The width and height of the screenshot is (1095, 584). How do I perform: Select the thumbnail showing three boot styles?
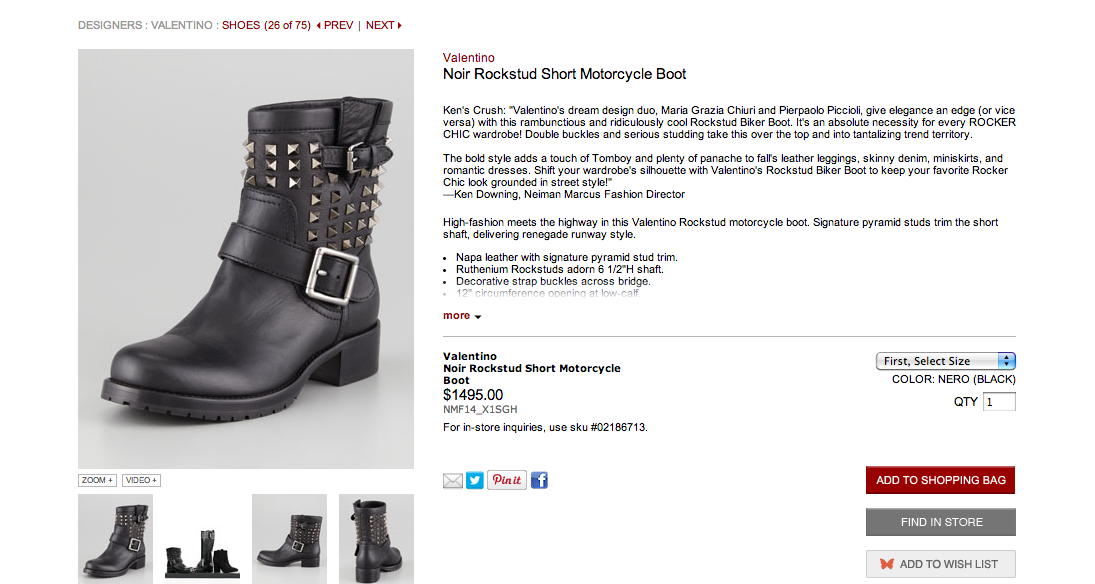click(x=203, y=539)
